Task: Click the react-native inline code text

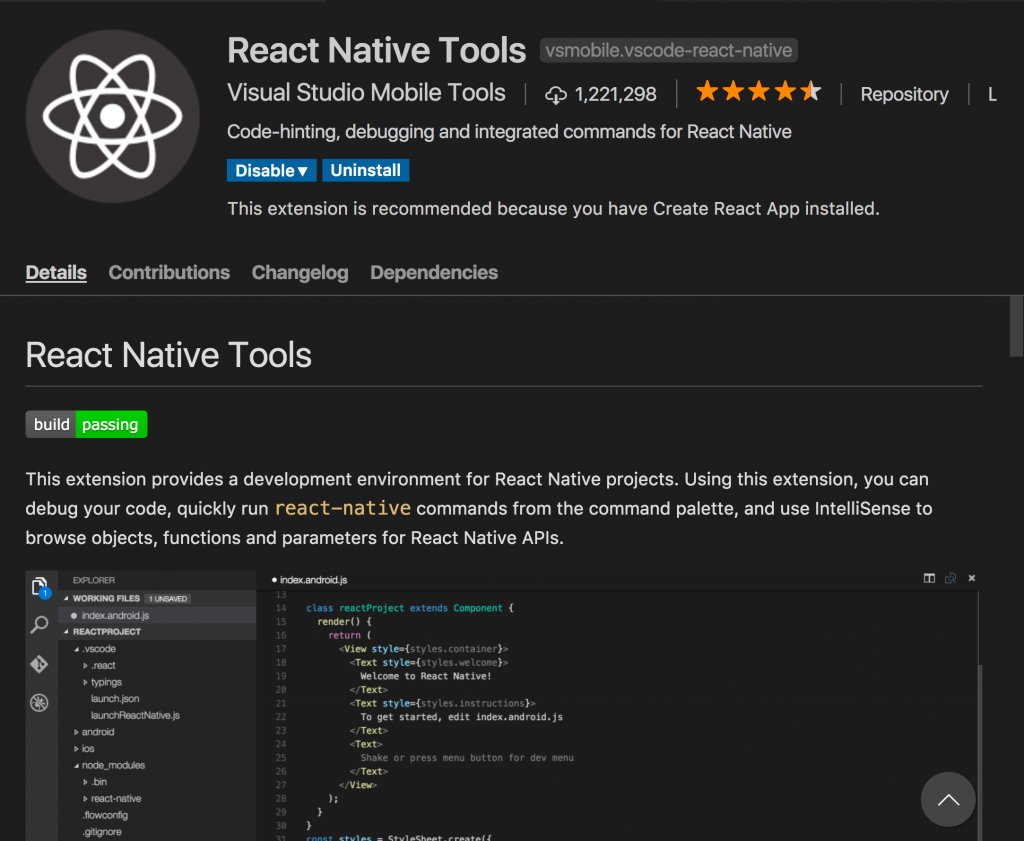Action: pyautogui.click(x=343, y=508)
